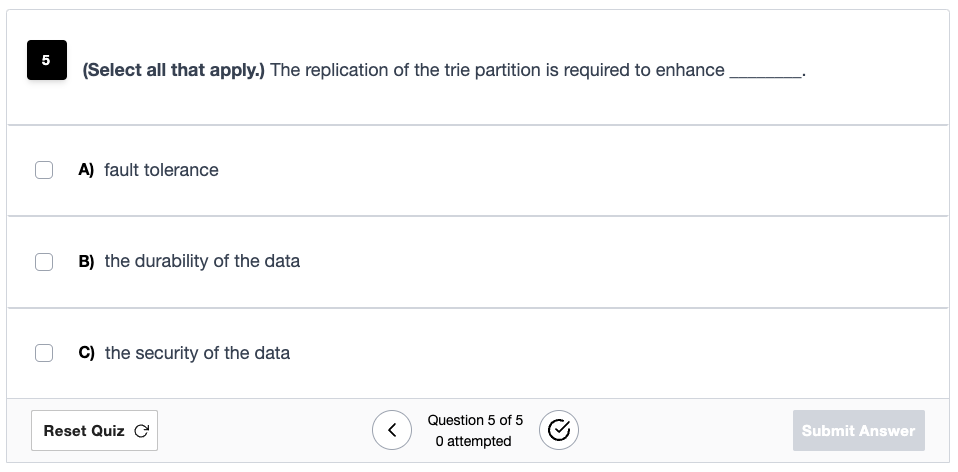
Task: Tick the checkbox for fault tolerance
Action: pos(44,170)
